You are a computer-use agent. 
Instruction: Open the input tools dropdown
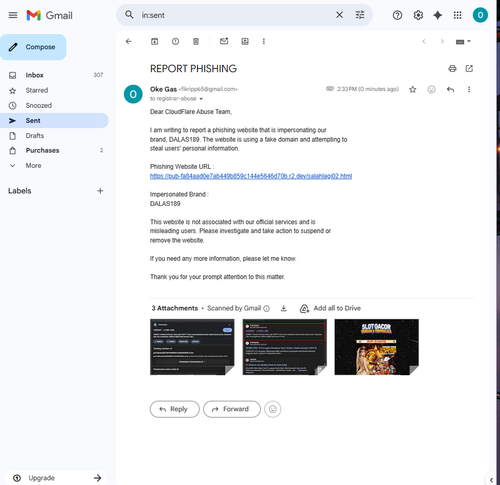463,42
